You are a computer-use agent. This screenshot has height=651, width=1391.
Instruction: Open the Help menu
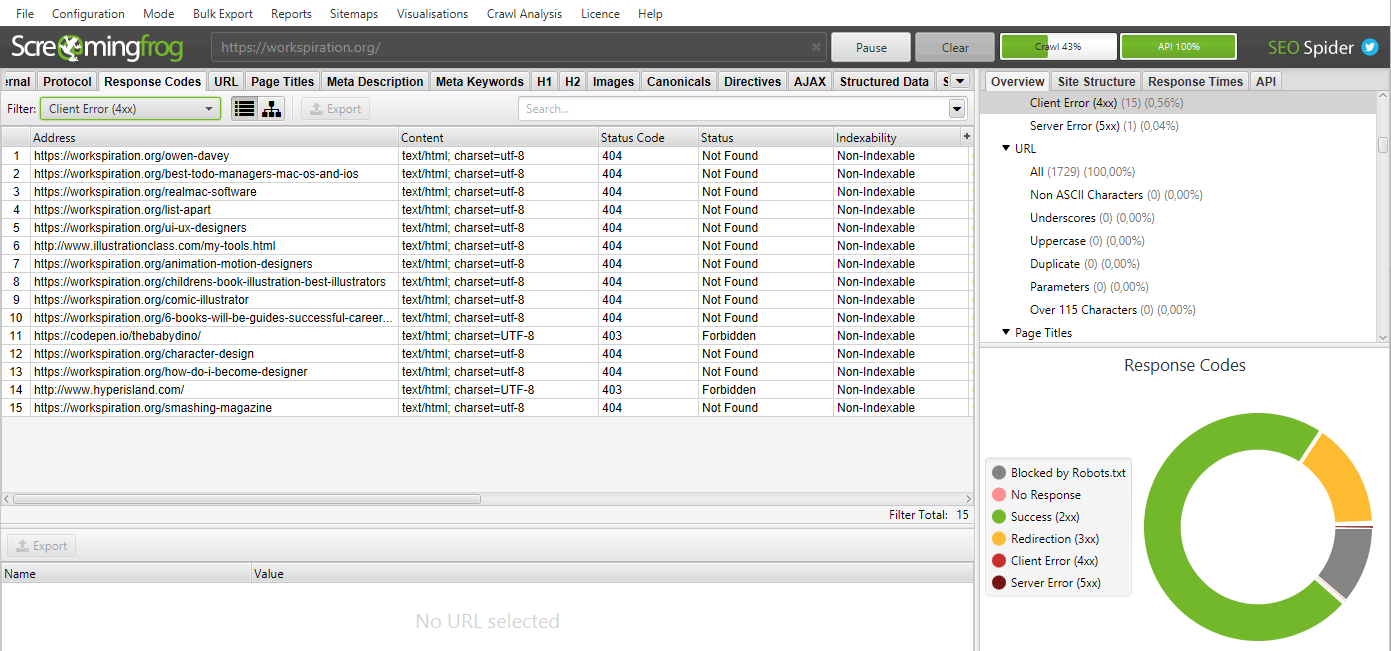650,14
